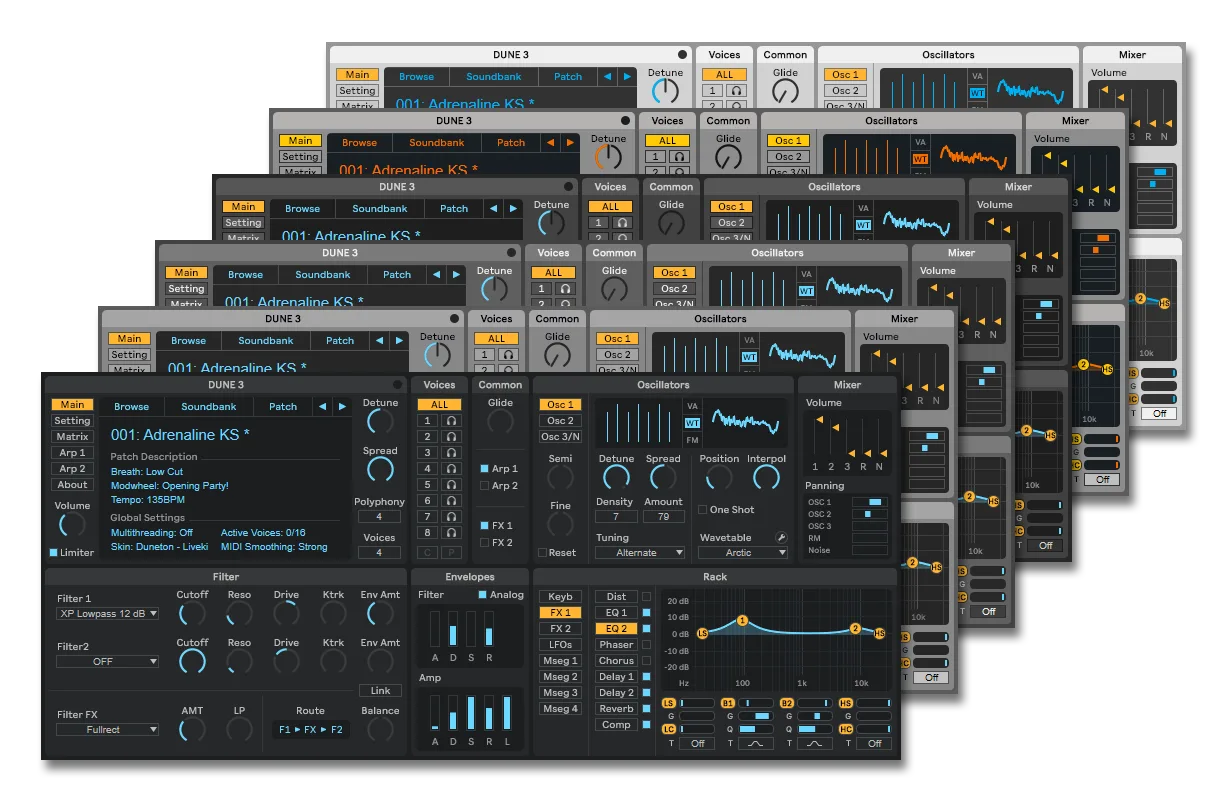1228x800 pixels.
Task: Open the T shape dropdown under band B1
Action: (756, 743)
